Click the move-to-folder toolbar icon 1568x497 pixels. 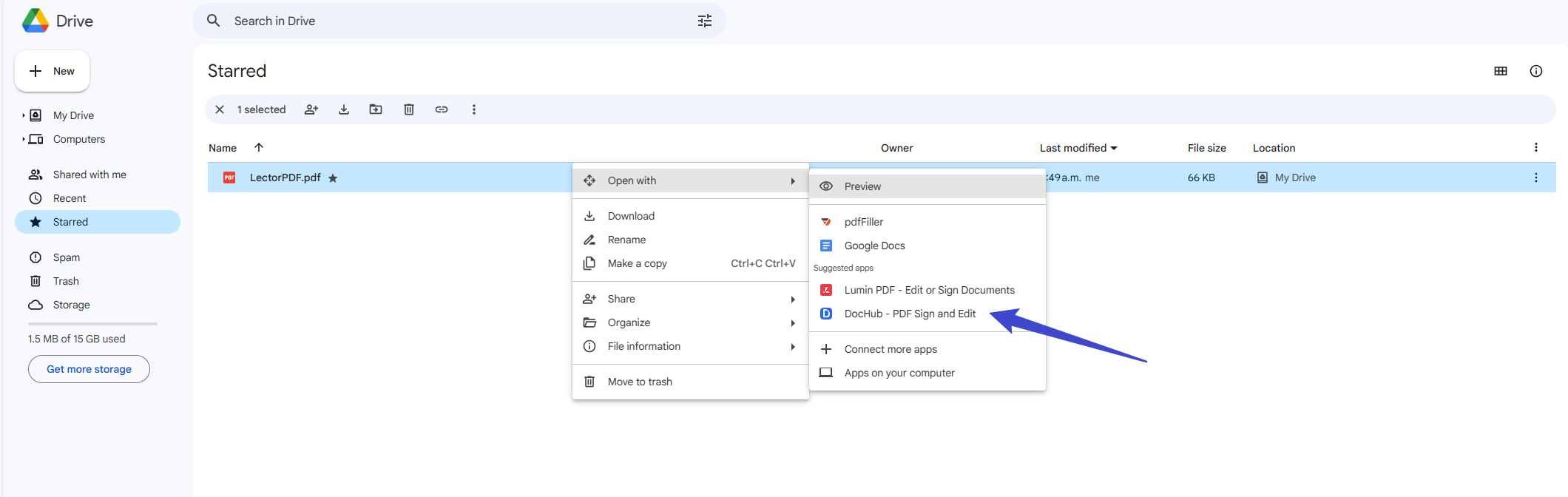point(376,109)
